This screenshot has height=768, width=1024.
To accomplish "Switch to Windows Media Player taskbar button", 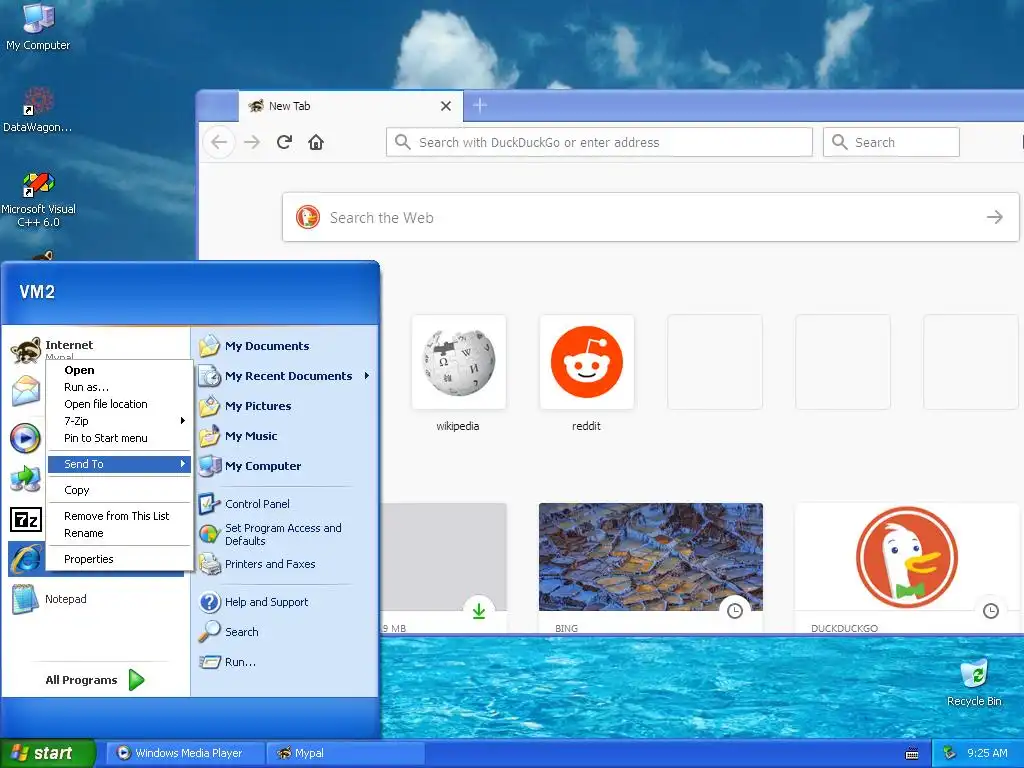I will tap(185, 753).
